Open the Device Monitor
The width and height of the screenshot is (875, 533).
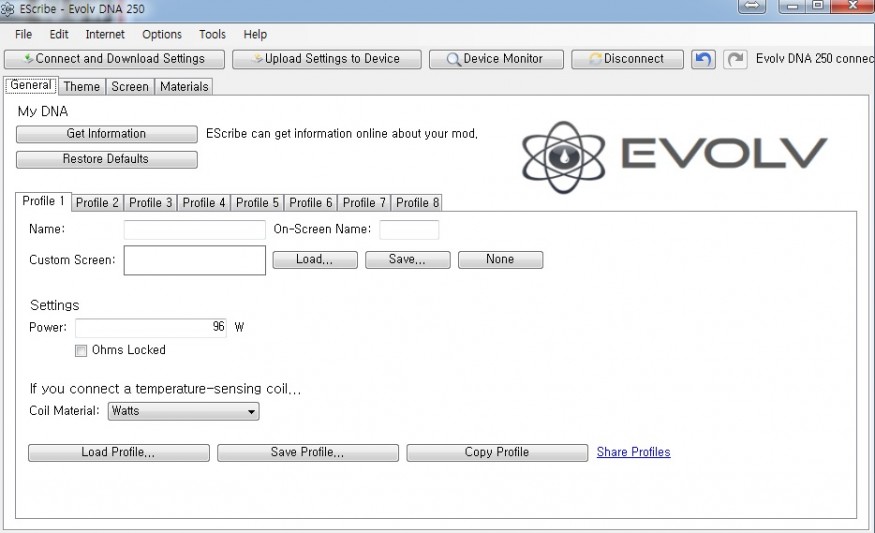496,59
